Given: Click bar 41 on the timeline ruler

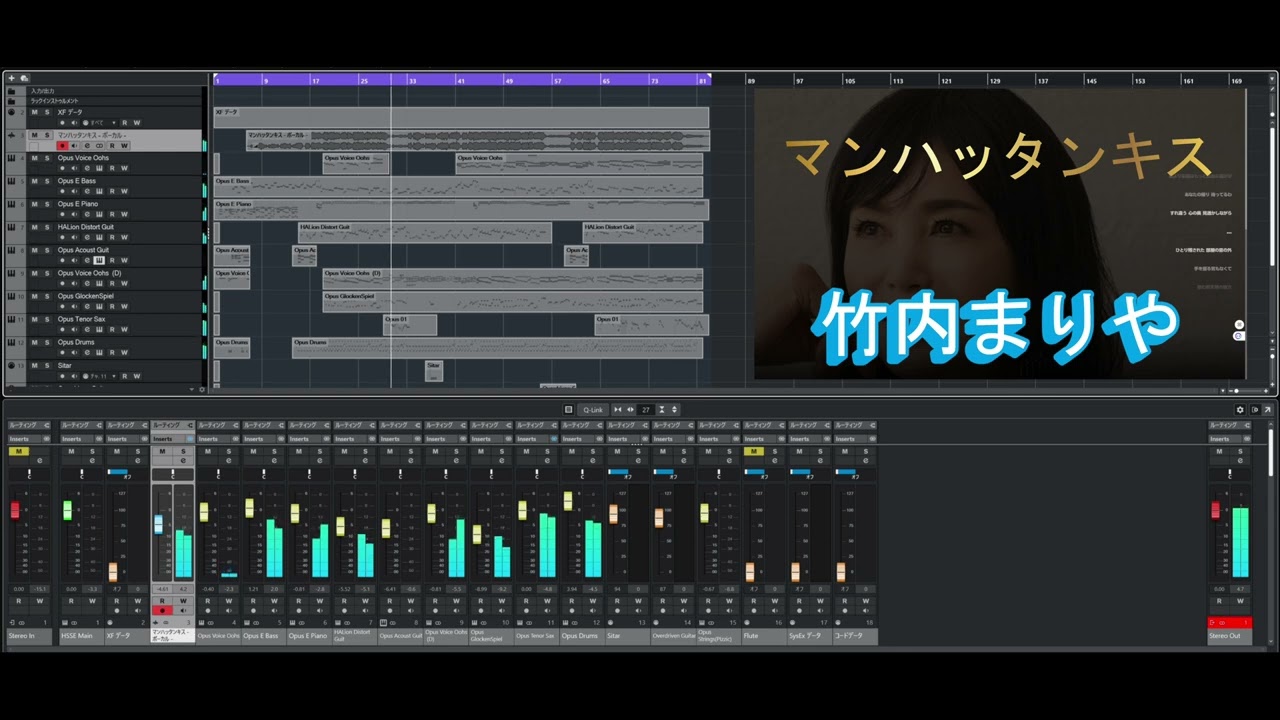Looking at the screenshot, I should [461, 80].
